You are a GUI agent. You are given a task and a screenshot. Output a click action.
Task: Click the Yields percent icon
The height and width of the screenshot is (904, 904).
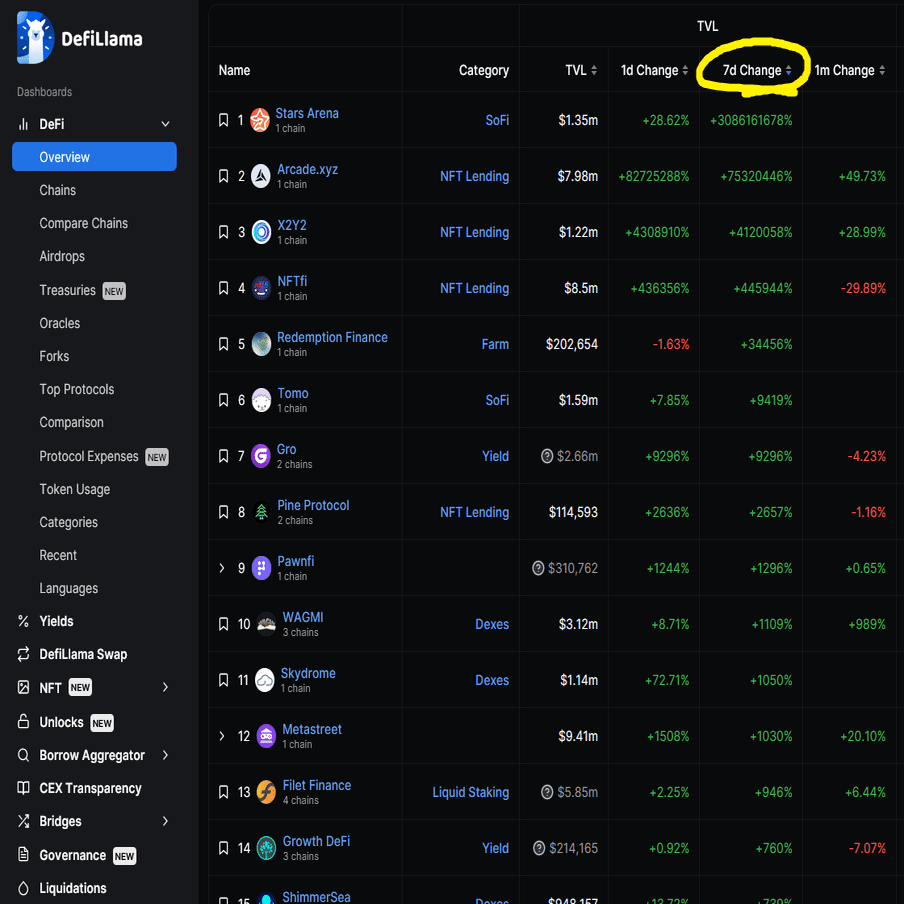click(23, 621)
